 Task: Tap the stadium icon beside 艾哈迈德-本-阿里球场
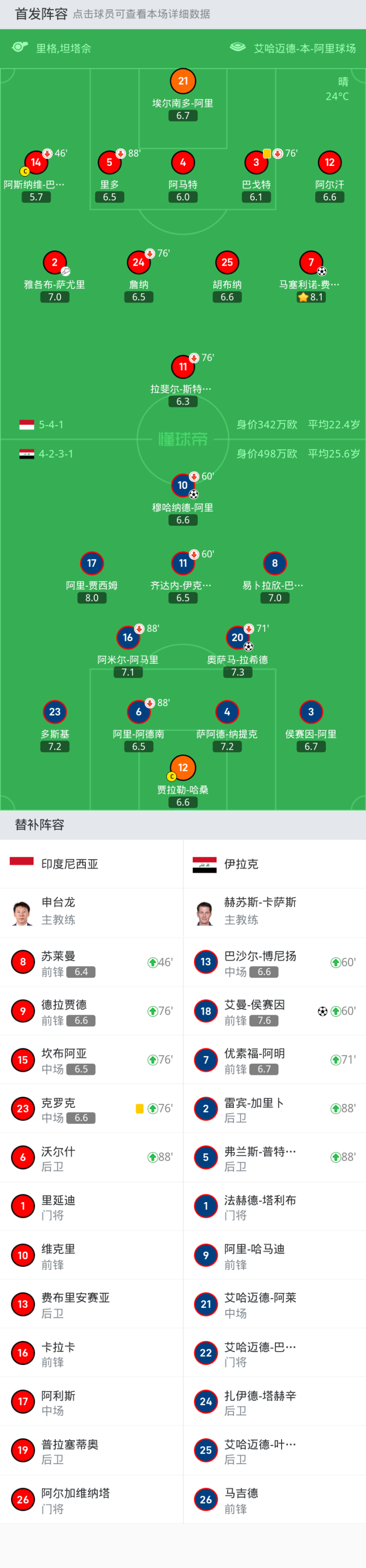238,47
